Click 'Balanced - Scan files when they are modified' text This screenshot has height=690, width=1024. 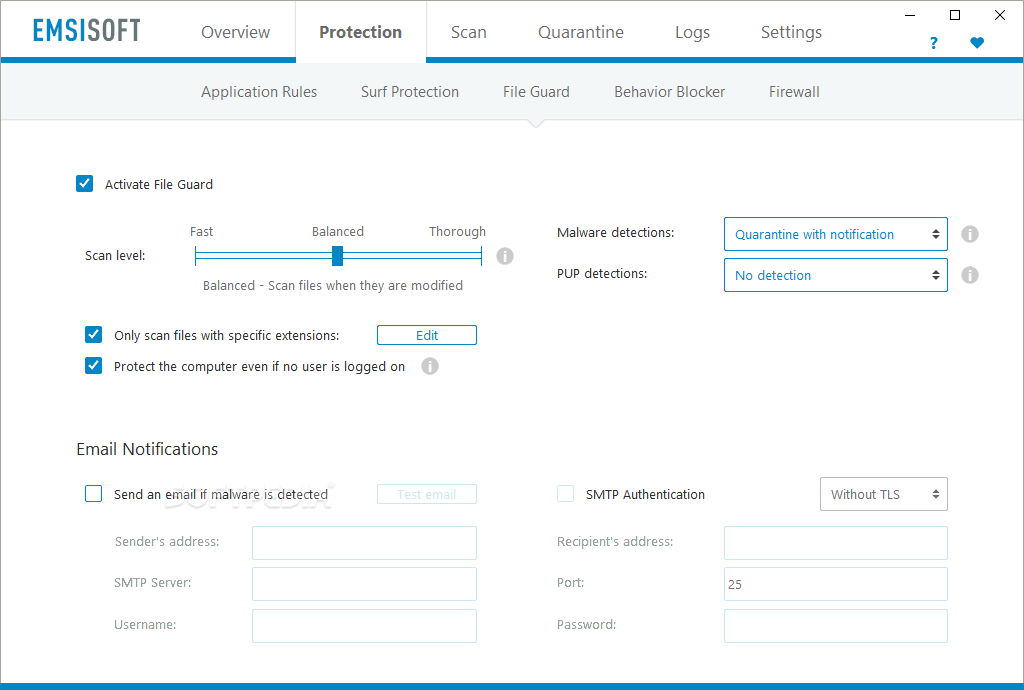(332, 285)
